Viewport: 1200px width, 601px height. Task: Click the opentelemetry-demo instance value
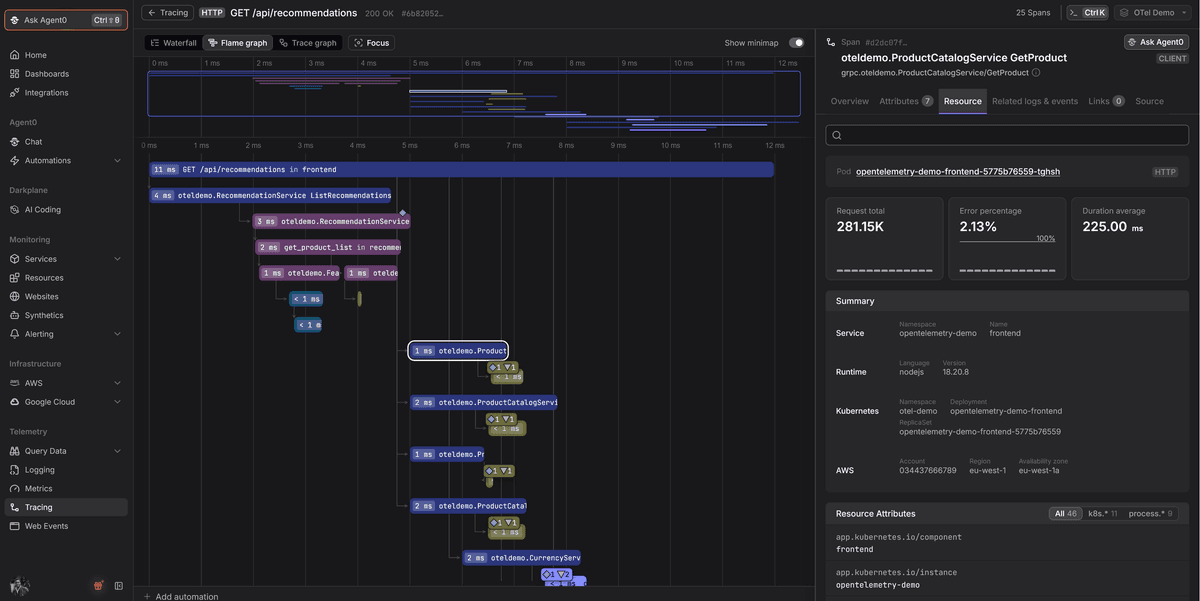click(877, 585)
